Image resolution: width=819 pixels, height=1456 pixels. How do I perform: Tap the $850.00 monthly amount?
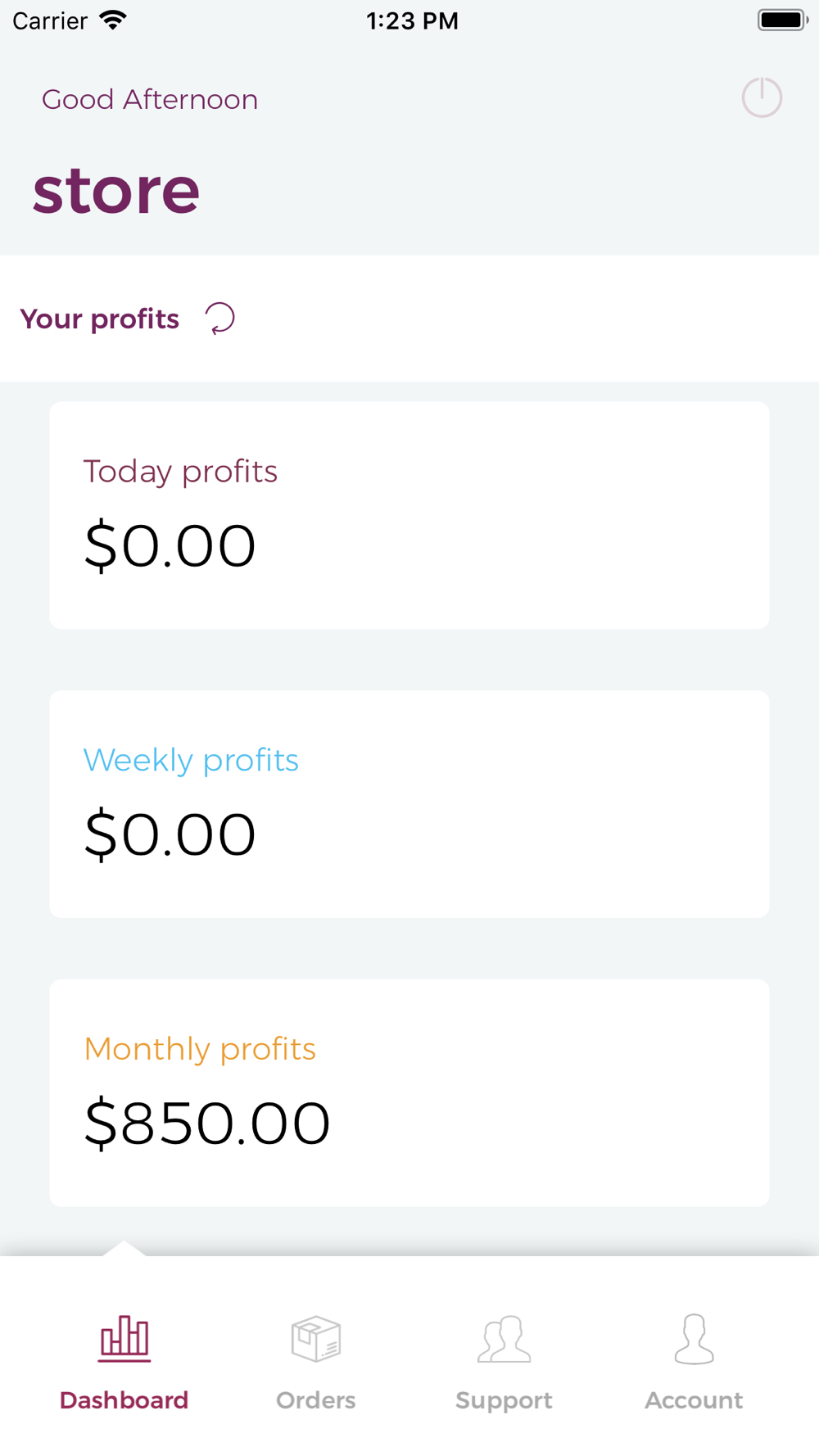coord(207,1123)
